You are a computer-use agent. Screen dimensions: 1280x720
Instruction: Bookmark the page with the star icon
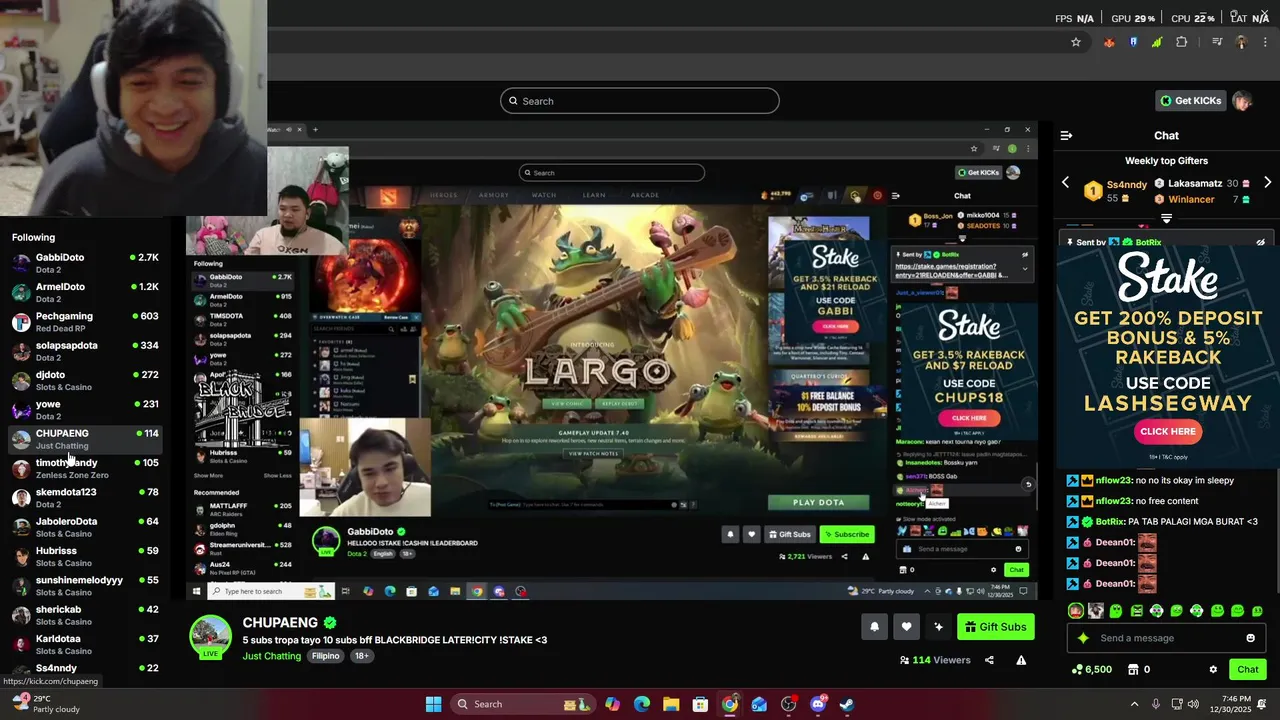[x=1076, y=42]
